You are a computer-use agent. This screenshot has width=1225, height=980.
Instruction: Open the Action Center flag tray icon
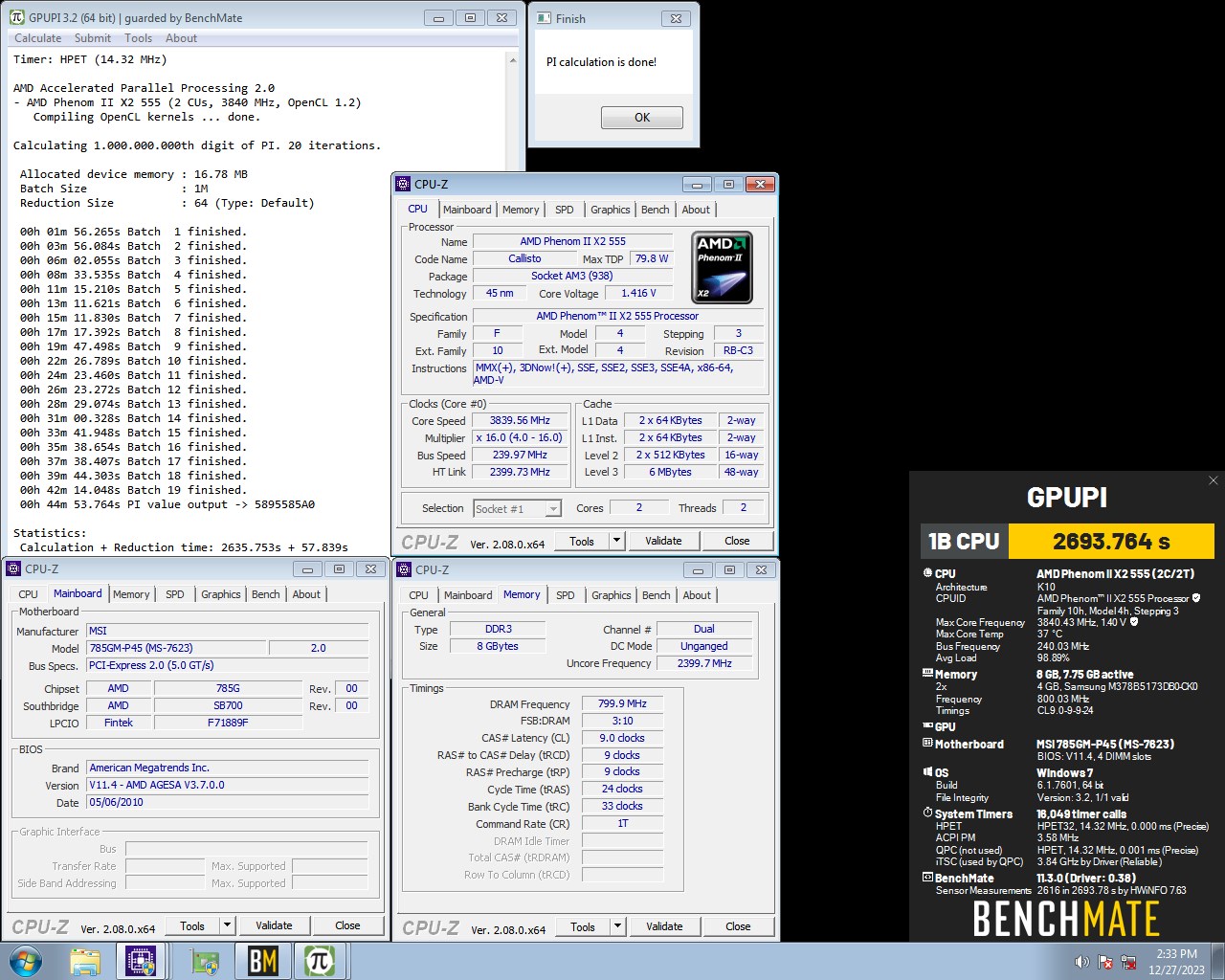point(1105,962)
